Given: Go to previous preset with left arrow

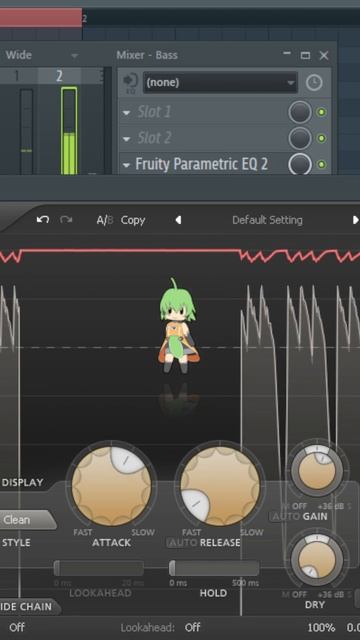Looking at the screenshot, I should click(178, 220).
